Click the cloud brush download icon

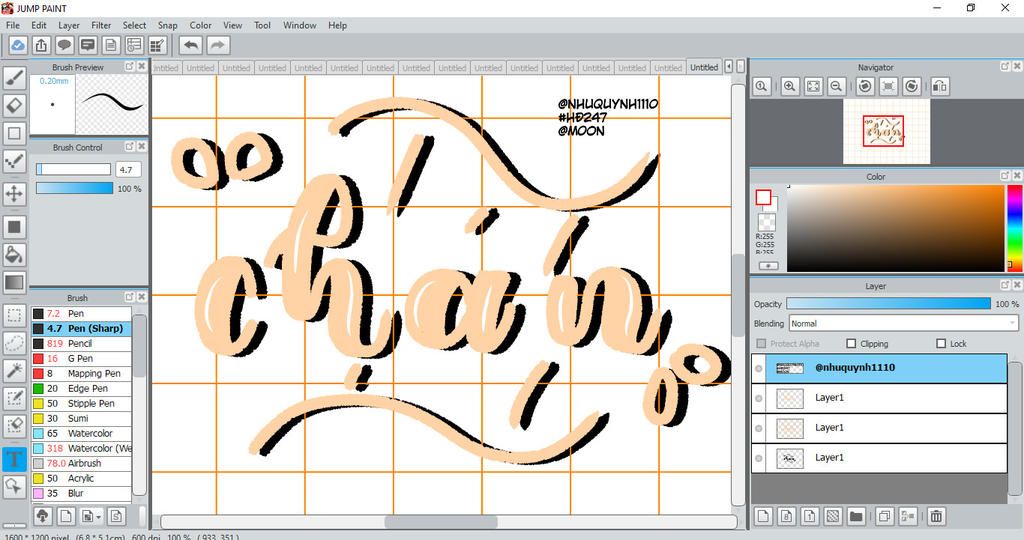(x=42, y=516)
